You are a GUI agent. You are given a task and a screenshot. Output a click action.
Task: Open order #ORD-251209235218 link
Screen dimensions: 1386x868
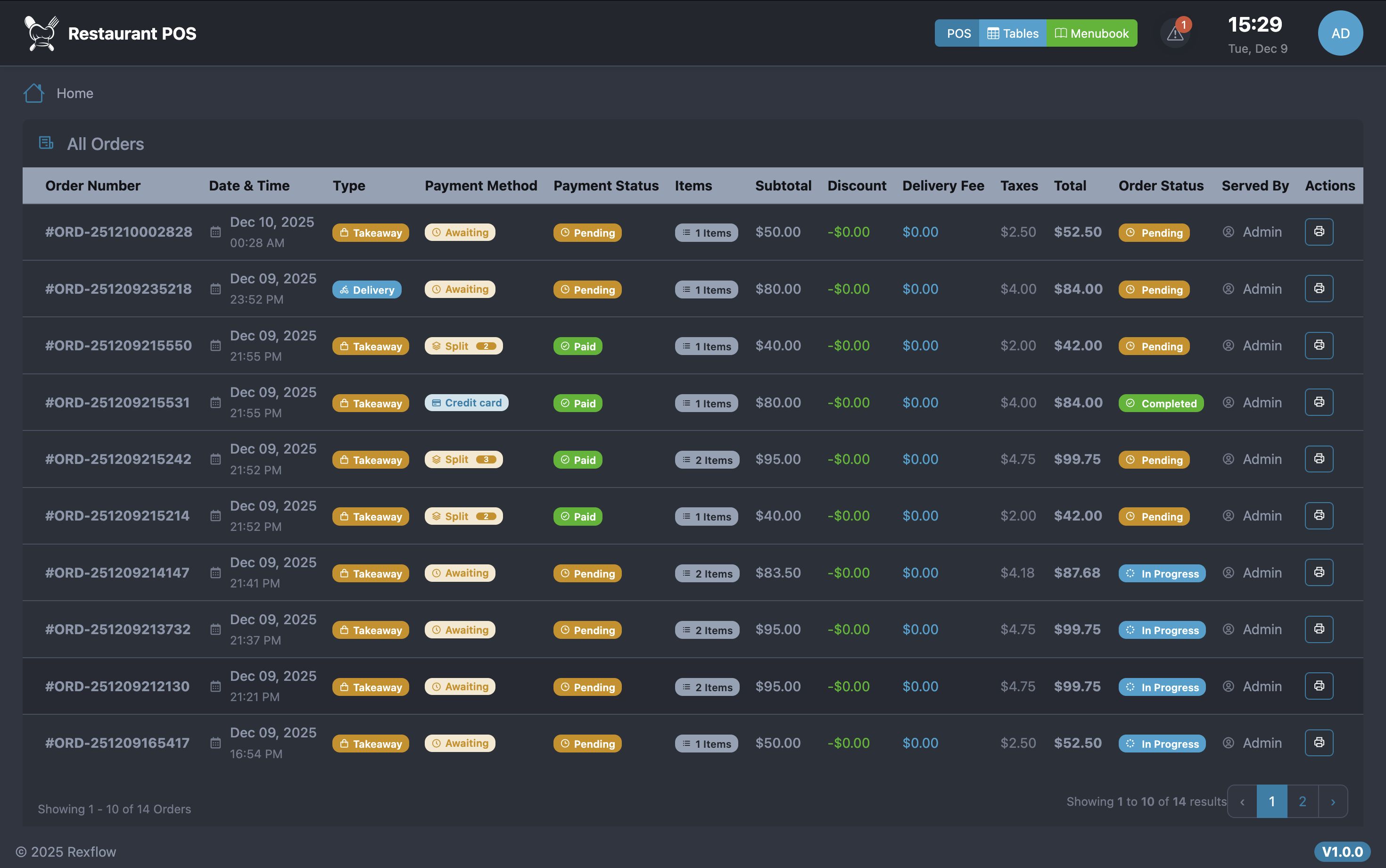click(118, 289)
